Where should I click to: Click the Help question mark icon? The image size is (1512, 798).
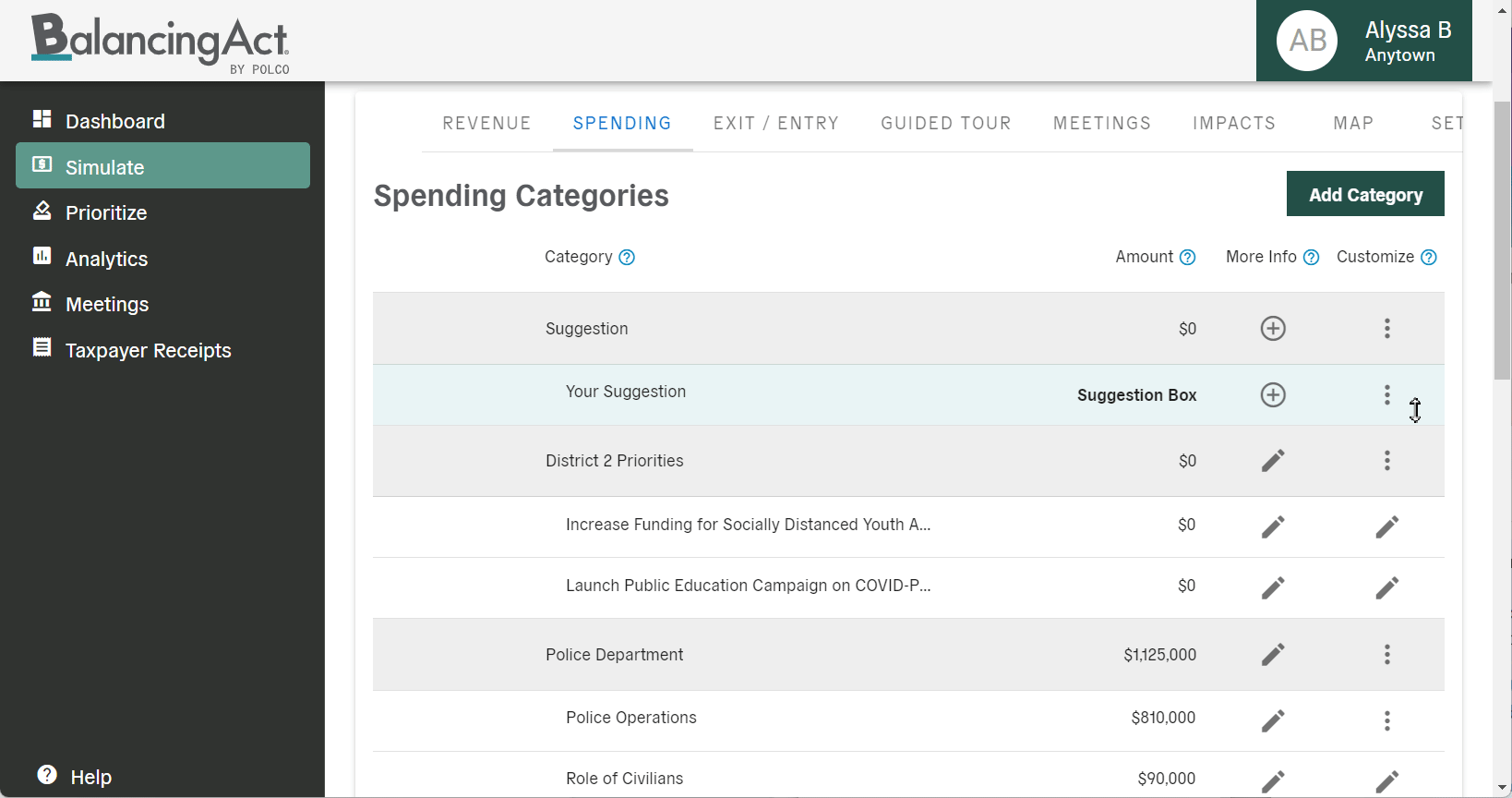tap(47, 775)
